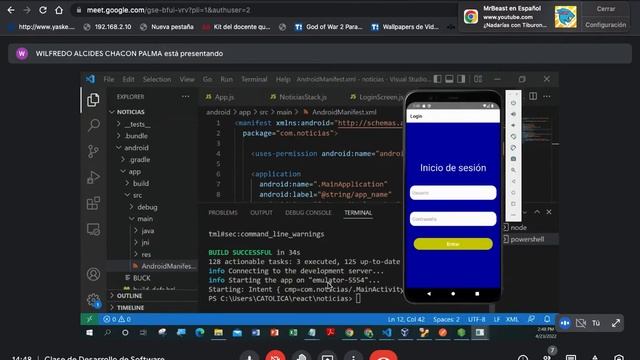Click the red leave call button

point(383,357)
